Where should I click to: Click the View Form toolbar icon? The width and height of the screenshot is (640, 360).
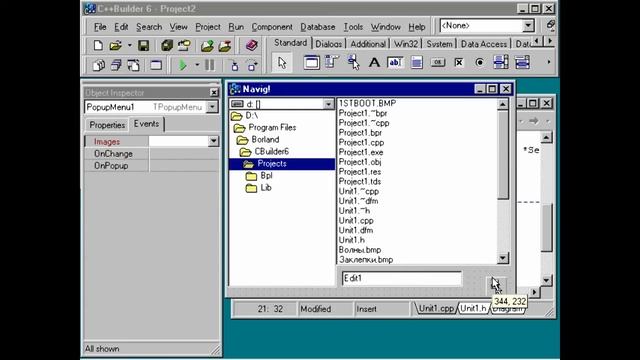point(116,65)
